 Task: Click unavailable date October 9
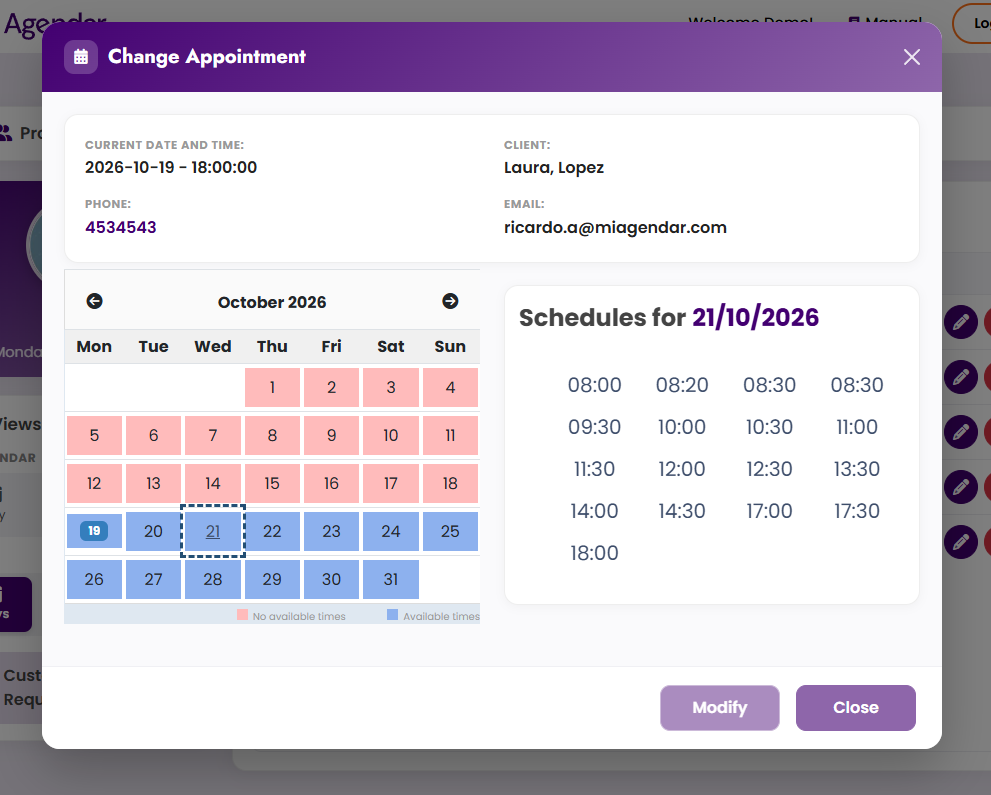[331, 435]
